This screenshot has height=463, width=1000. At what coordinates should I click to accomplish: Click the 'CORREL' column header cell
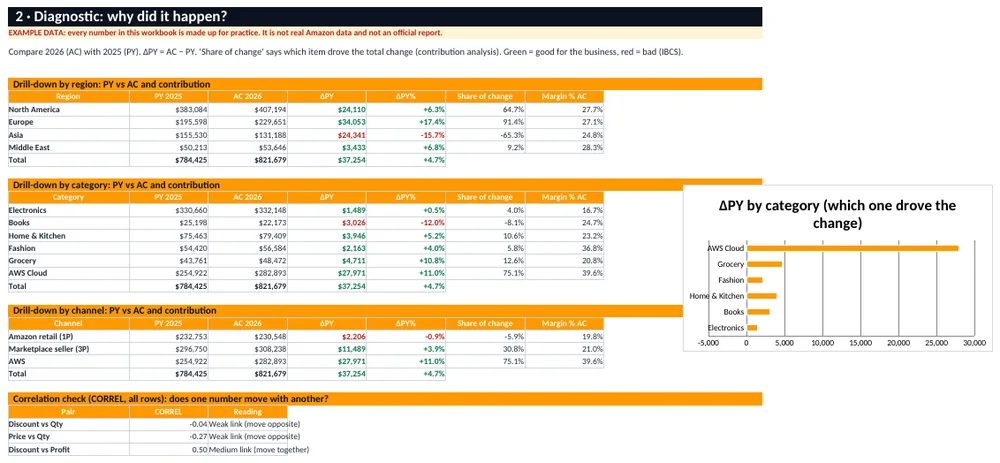click(168, 411)
